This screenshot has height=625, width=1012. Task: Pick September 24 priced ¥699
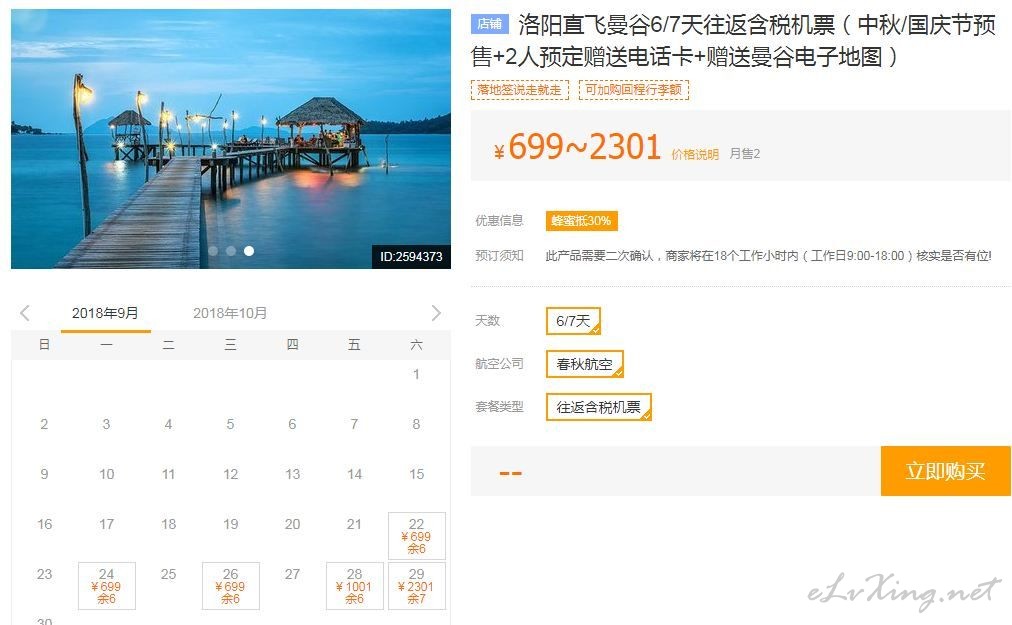(x=107, y=586)
